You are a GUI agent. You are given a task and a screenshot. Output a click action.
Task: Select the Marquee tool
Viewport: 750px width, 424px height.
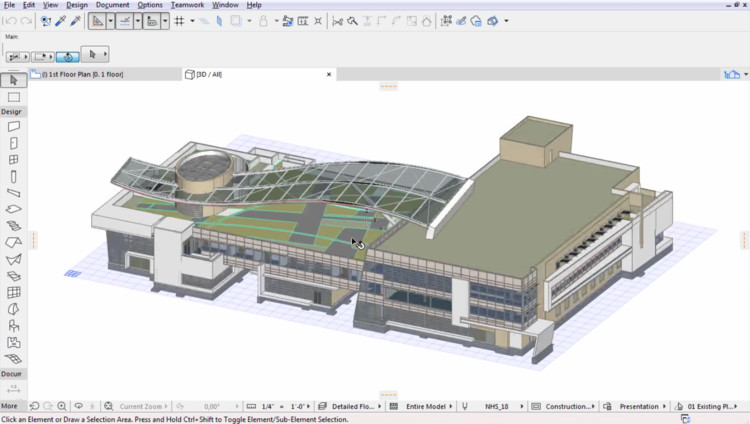[x=13, y=97]
